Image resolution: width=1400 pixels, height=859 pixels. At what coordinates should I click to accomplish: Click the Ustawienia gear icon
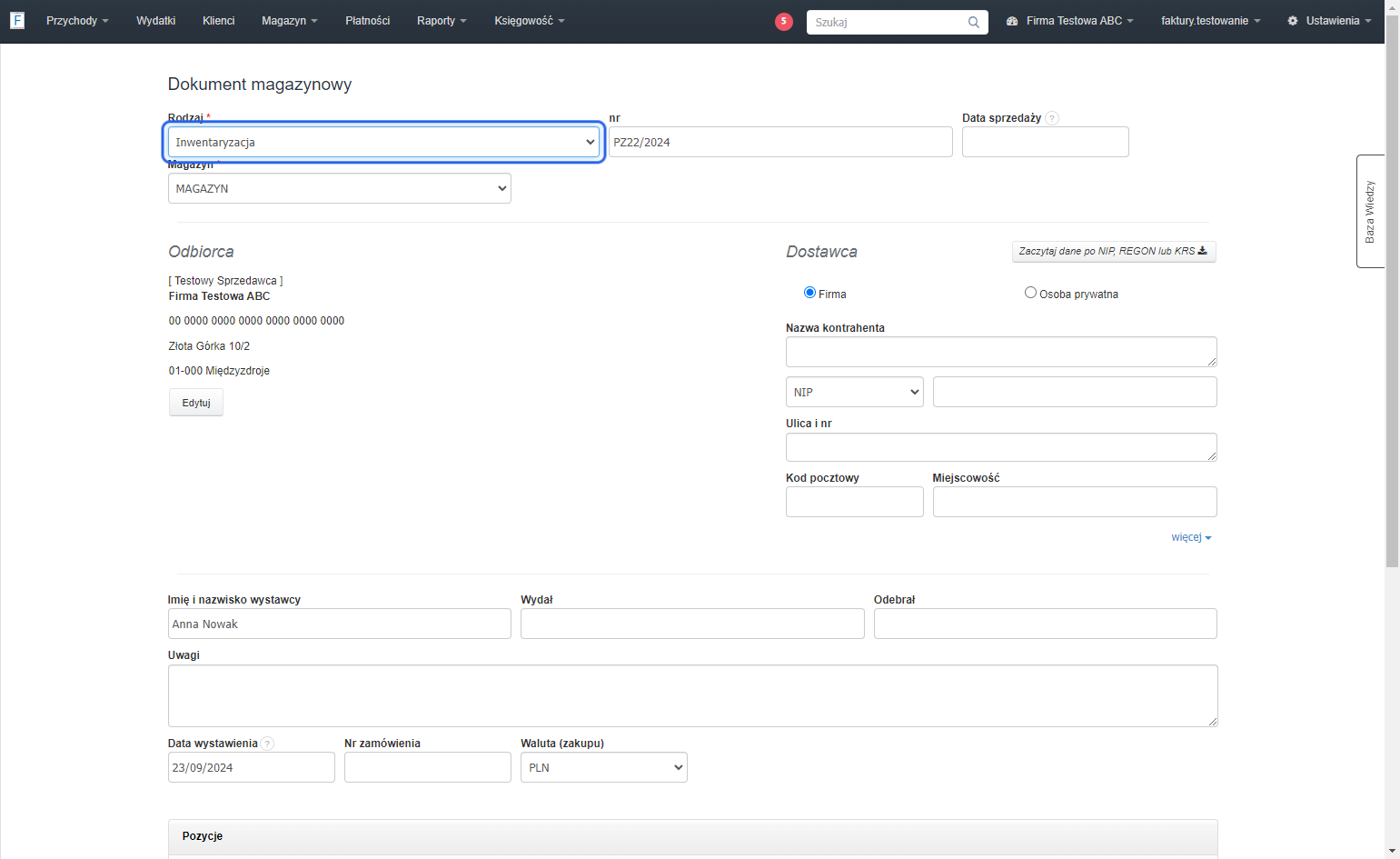(1293, 21)
